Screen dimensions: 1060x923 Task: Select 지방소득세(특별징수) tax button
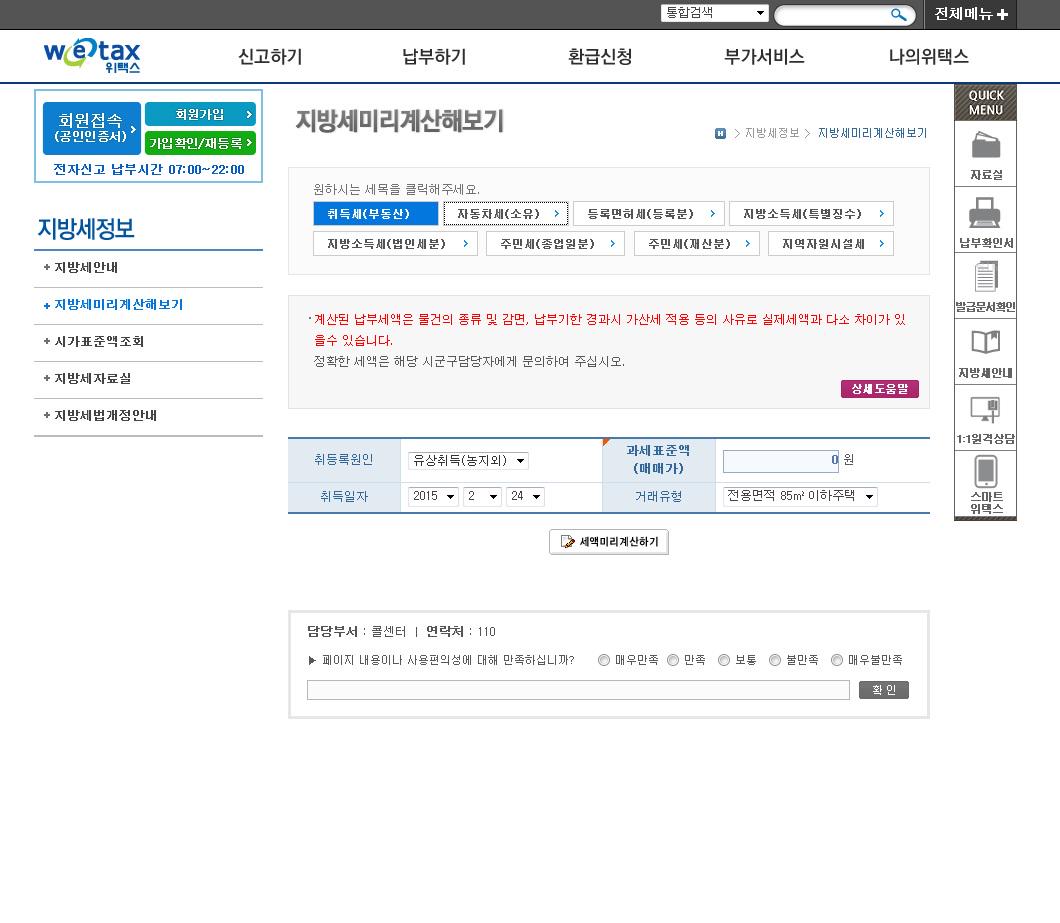point(811,214)
